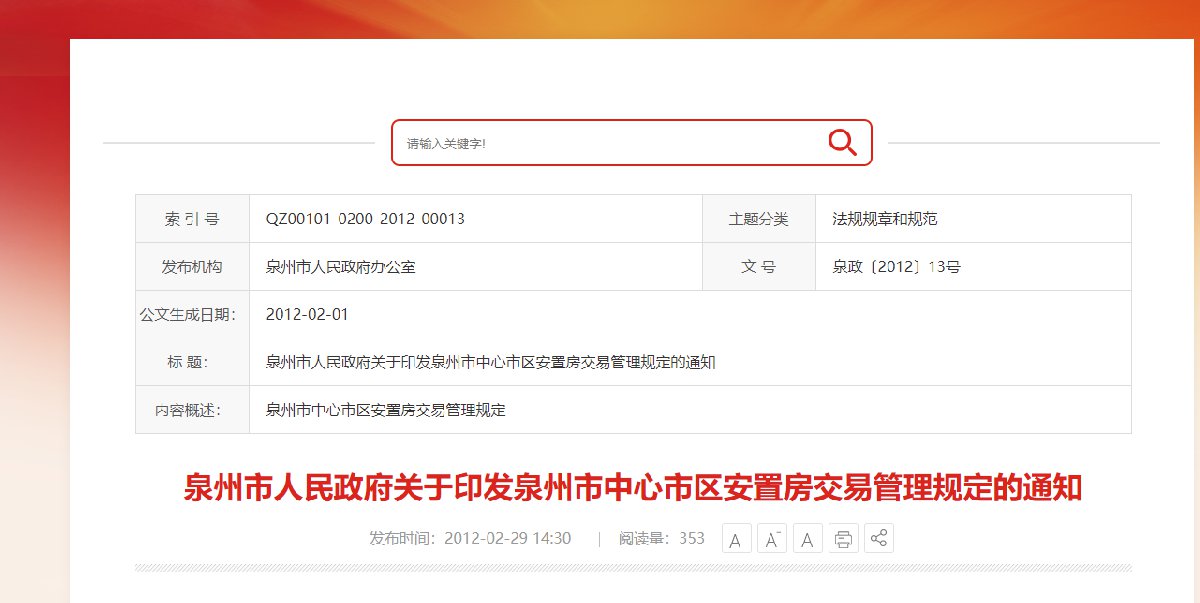Click the large red article headline
The image size is (1200, 603).
(x=633, y=488)
